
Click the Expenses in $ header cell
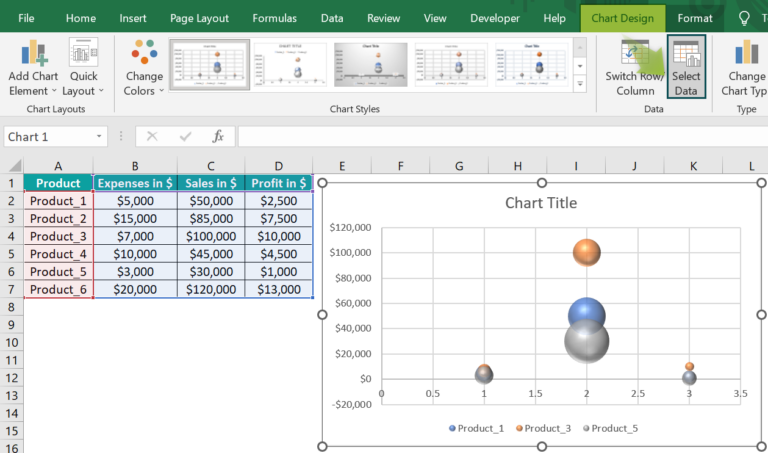(135, 183)
